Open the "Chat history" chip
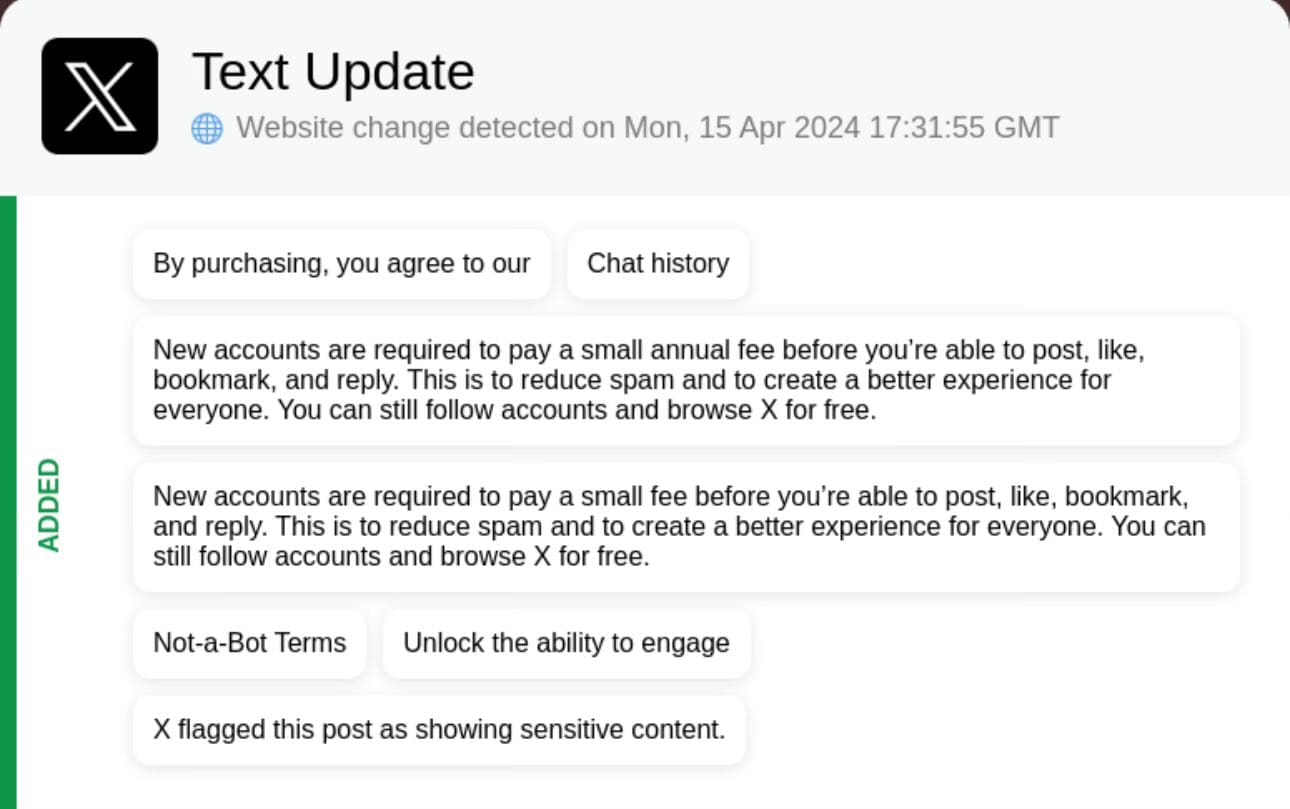Viewport: 1290px width, 809px height. pos(657,264)
